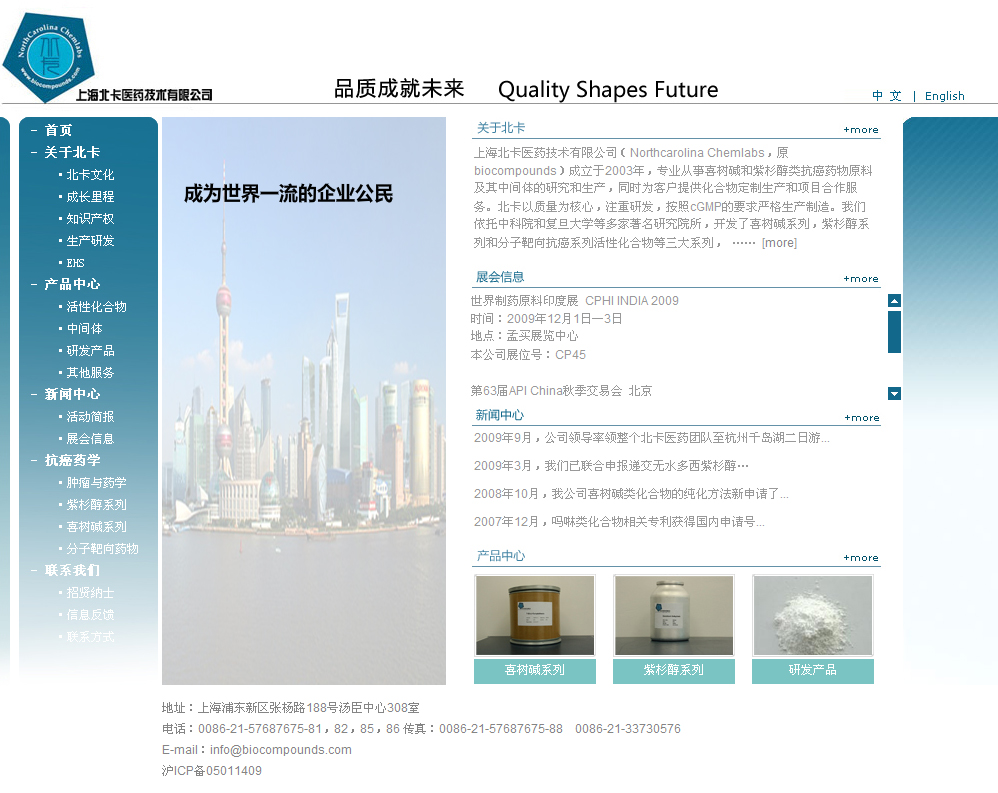Click the exhibition box scrollbar thumb
The image size is (998, 793).
coord(894,332)
